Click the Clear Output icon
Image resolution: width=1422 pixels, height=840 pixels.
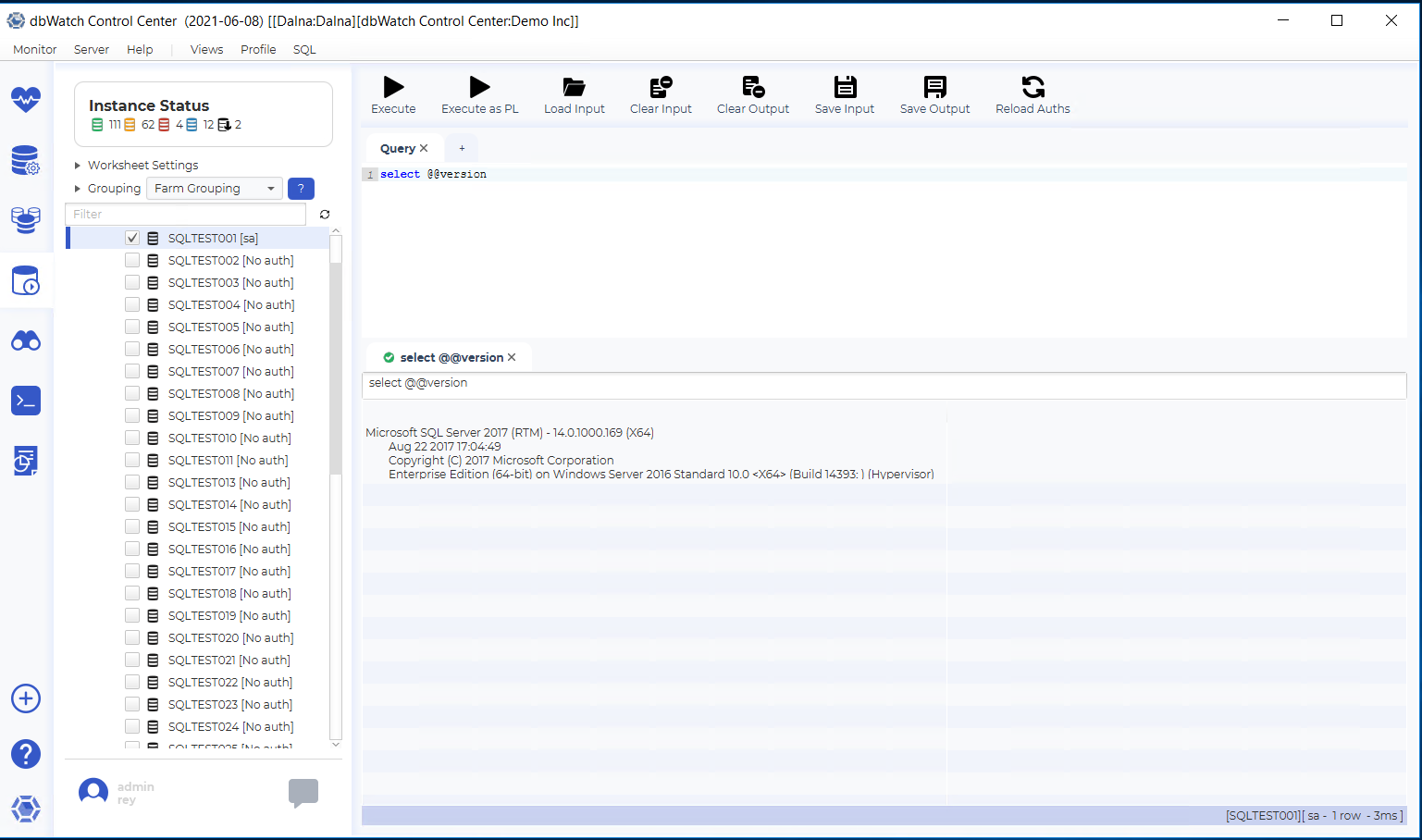pos(753,87)
